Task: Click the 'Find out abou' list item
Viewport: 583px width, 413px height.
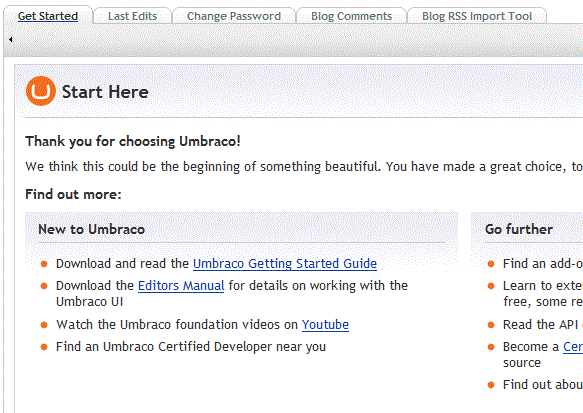Action: 543,384
